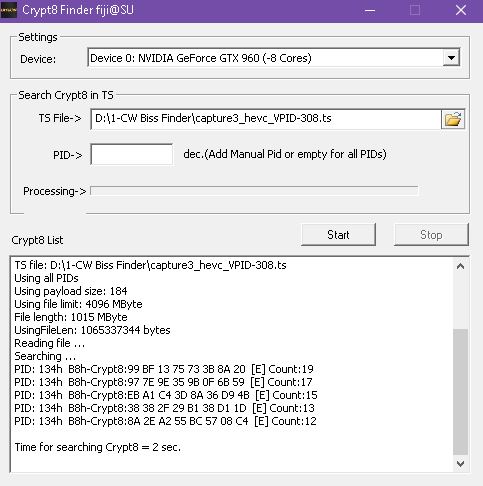Click the 'Processing->' label

[55, 191]
